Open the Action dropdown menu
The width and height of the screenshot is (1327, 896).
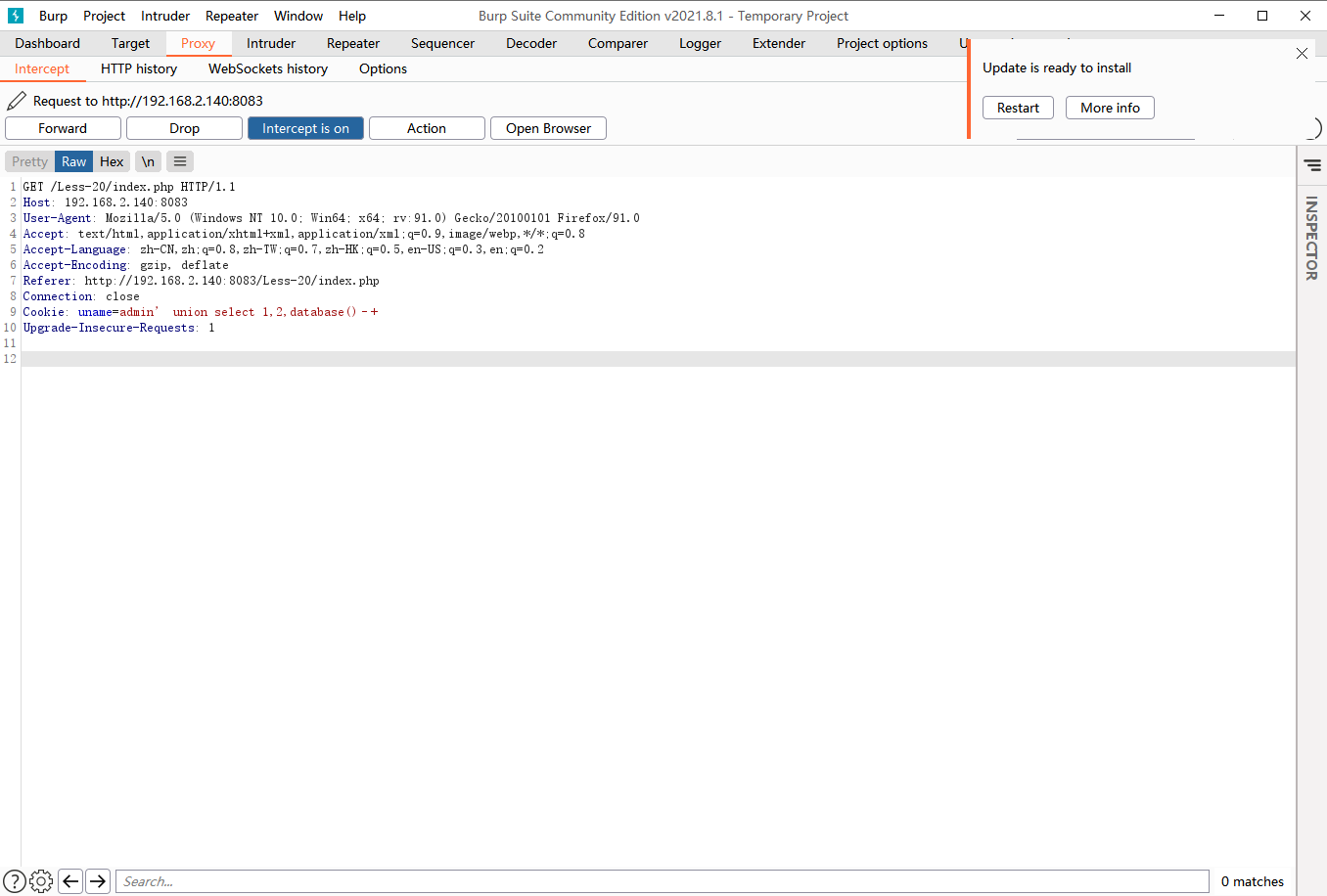[x=427, y=128]
